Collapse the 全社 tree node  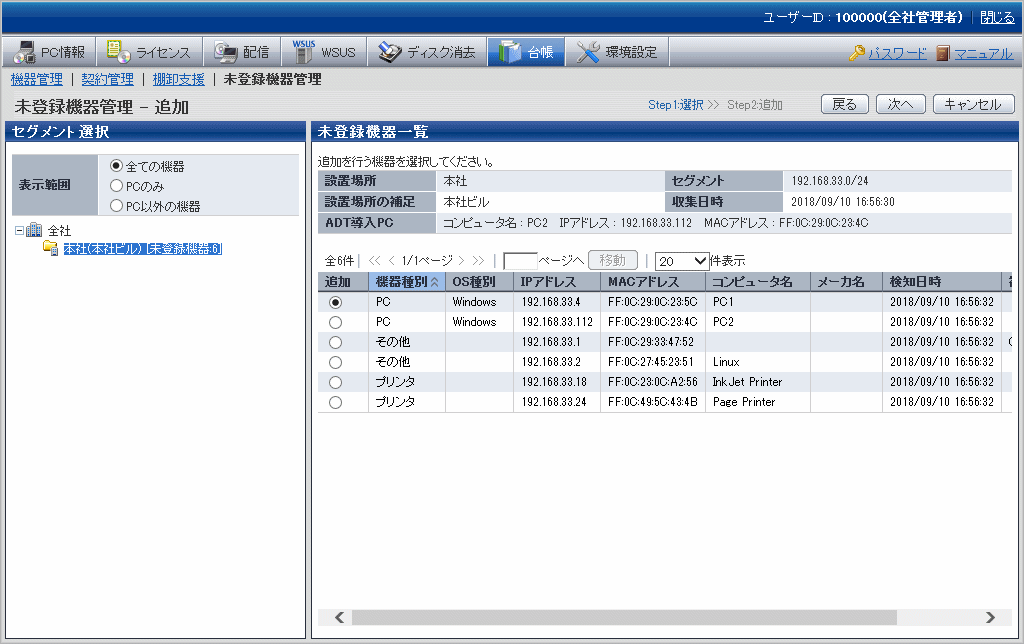click(x=20, y=230)
